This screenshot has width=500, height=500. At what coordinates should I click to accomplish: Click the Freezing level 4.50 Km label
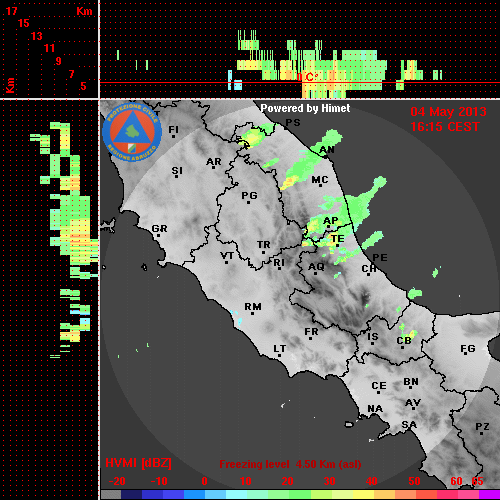click(290, 464)
